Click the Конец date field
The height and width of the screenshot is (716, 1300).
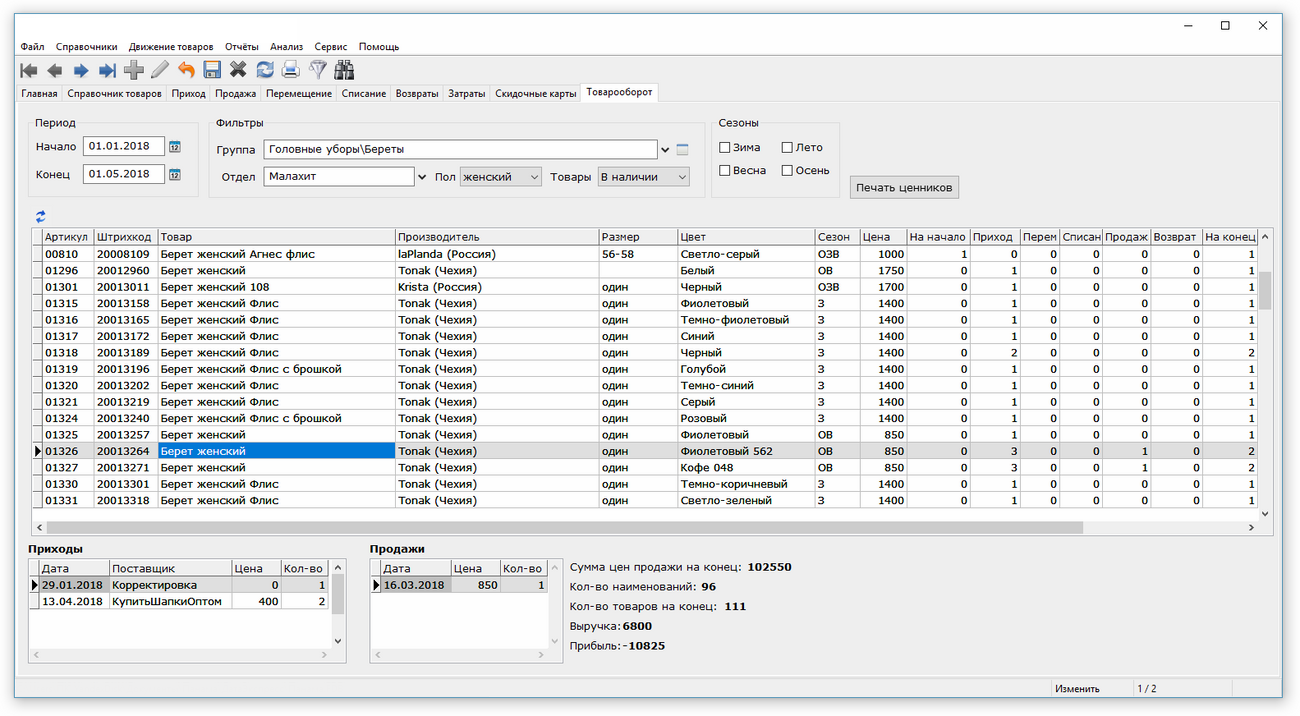(123, 174)
